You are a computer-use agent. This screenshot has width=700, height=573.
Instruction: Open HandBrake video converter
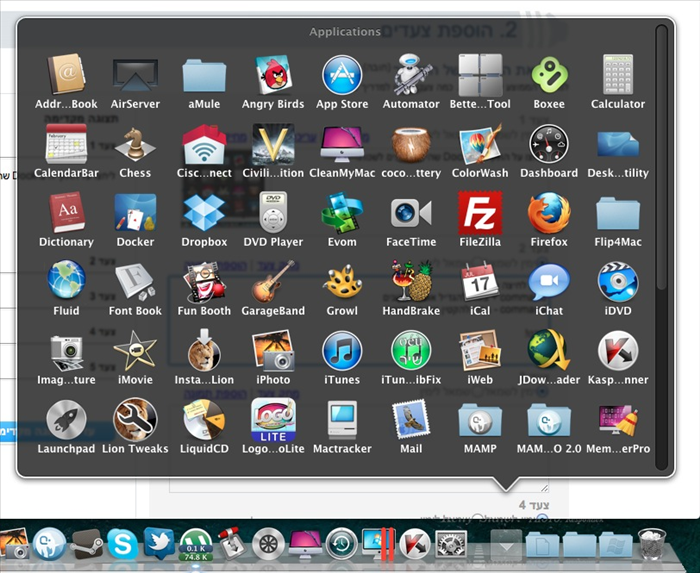[x=411, y=281]
